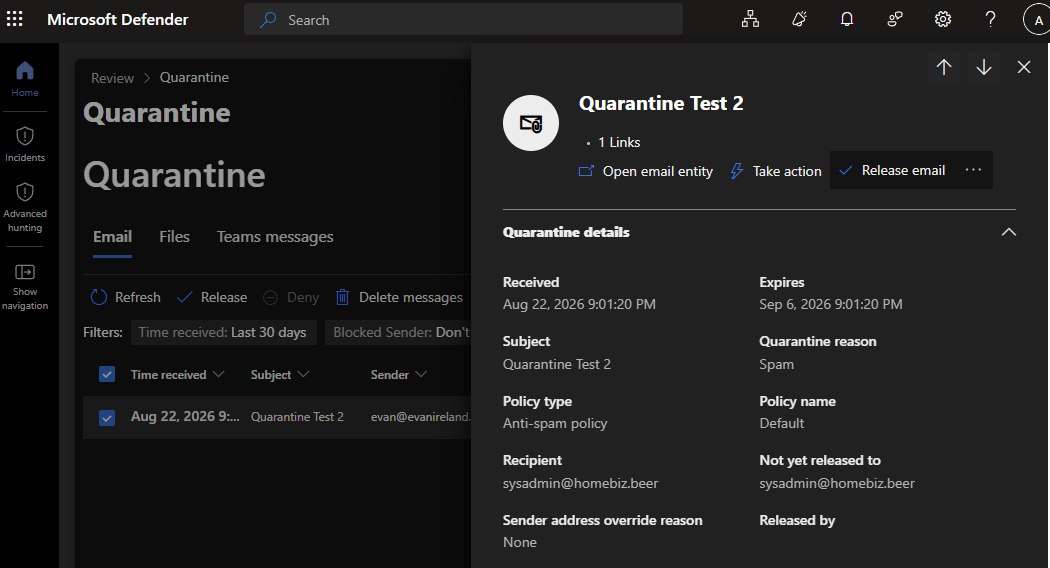Viewport: 1050px width, 568px height.
Task: Open the more options ellipsis menu
Action: click(x=974, y=170)
